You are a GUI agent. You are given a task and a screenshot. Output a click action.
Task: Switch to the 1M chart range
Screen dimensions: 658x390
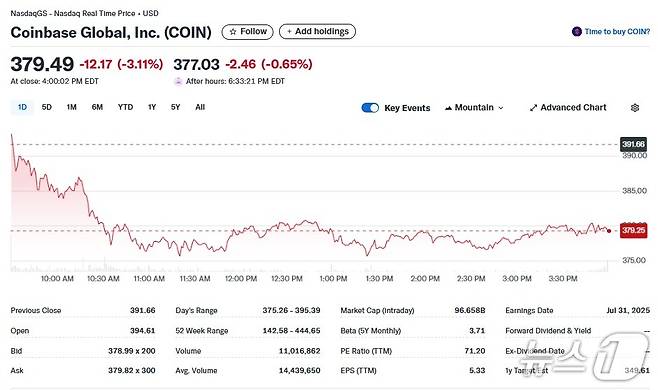point(71,107)
